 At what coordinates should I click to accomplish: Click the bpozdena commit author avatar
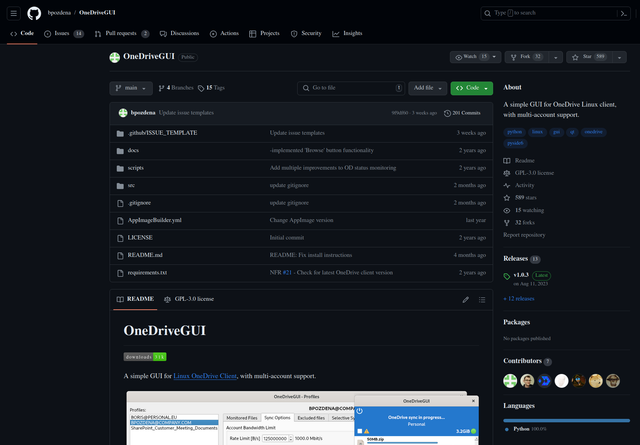pyautogui.click(x=123, y=113)
